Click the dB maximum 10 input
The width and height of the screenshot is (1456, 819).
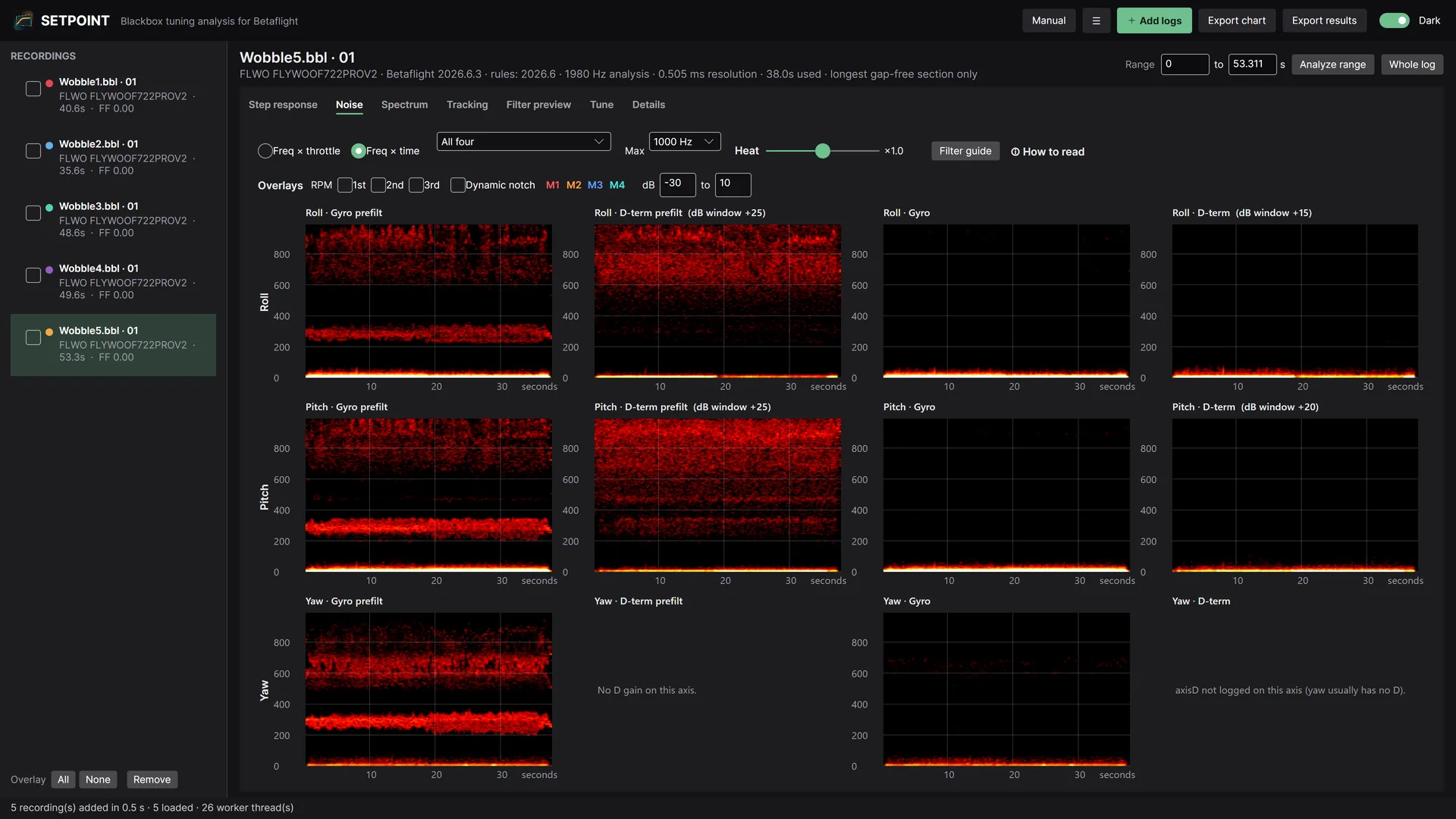tap(733, 184)
